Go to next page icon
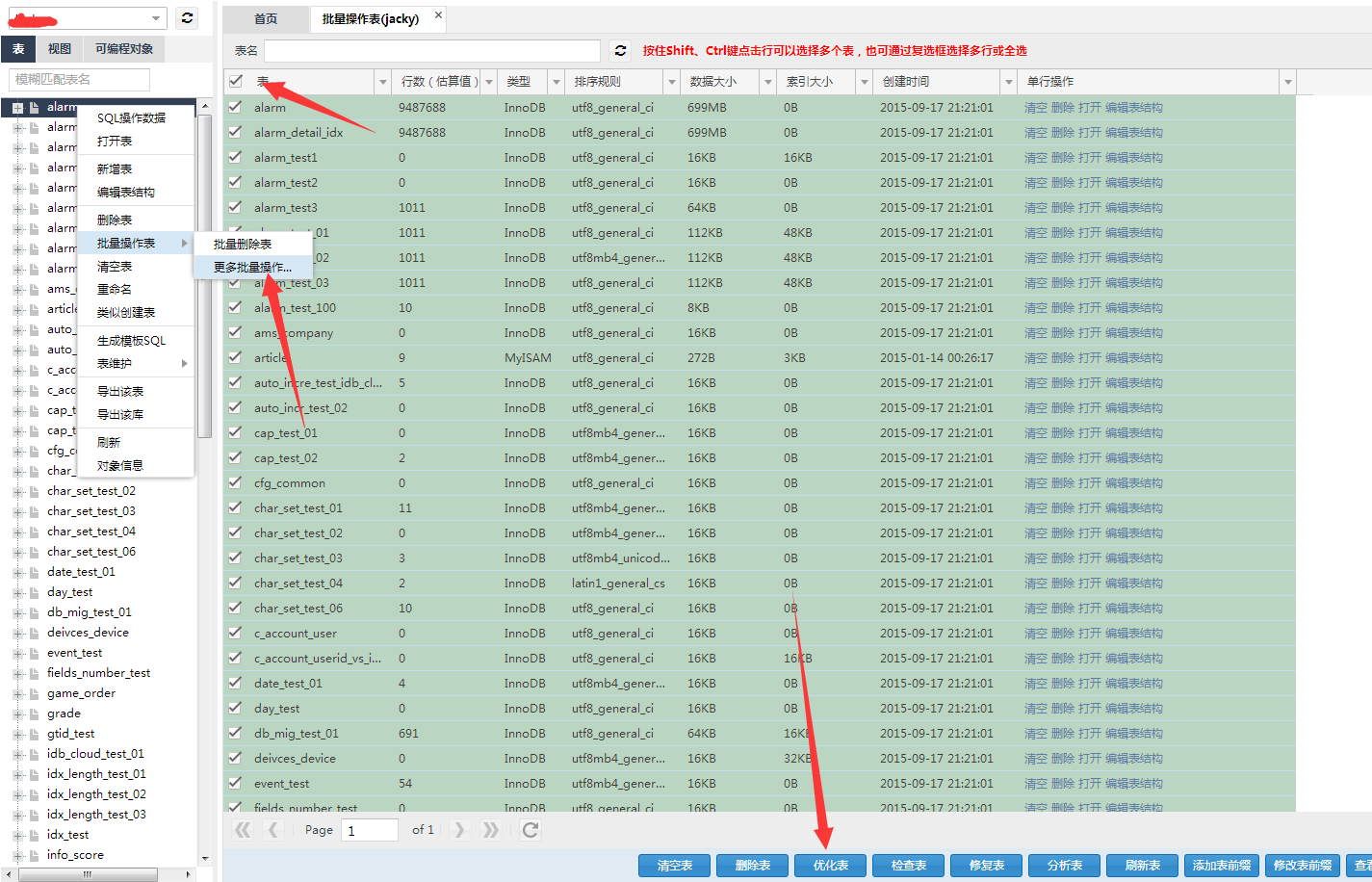Image resolution: width=1372 pixels, height=882 pixels. tap(459, 830)
